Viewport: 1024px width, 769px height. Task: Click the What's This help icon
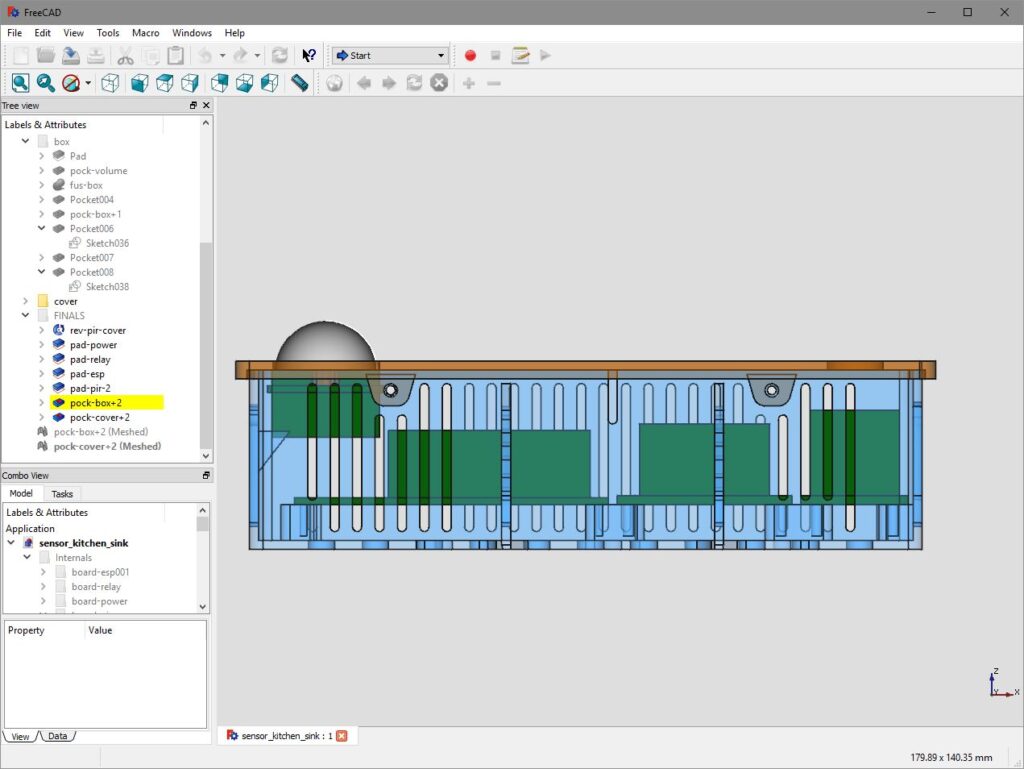coord(308,55)
